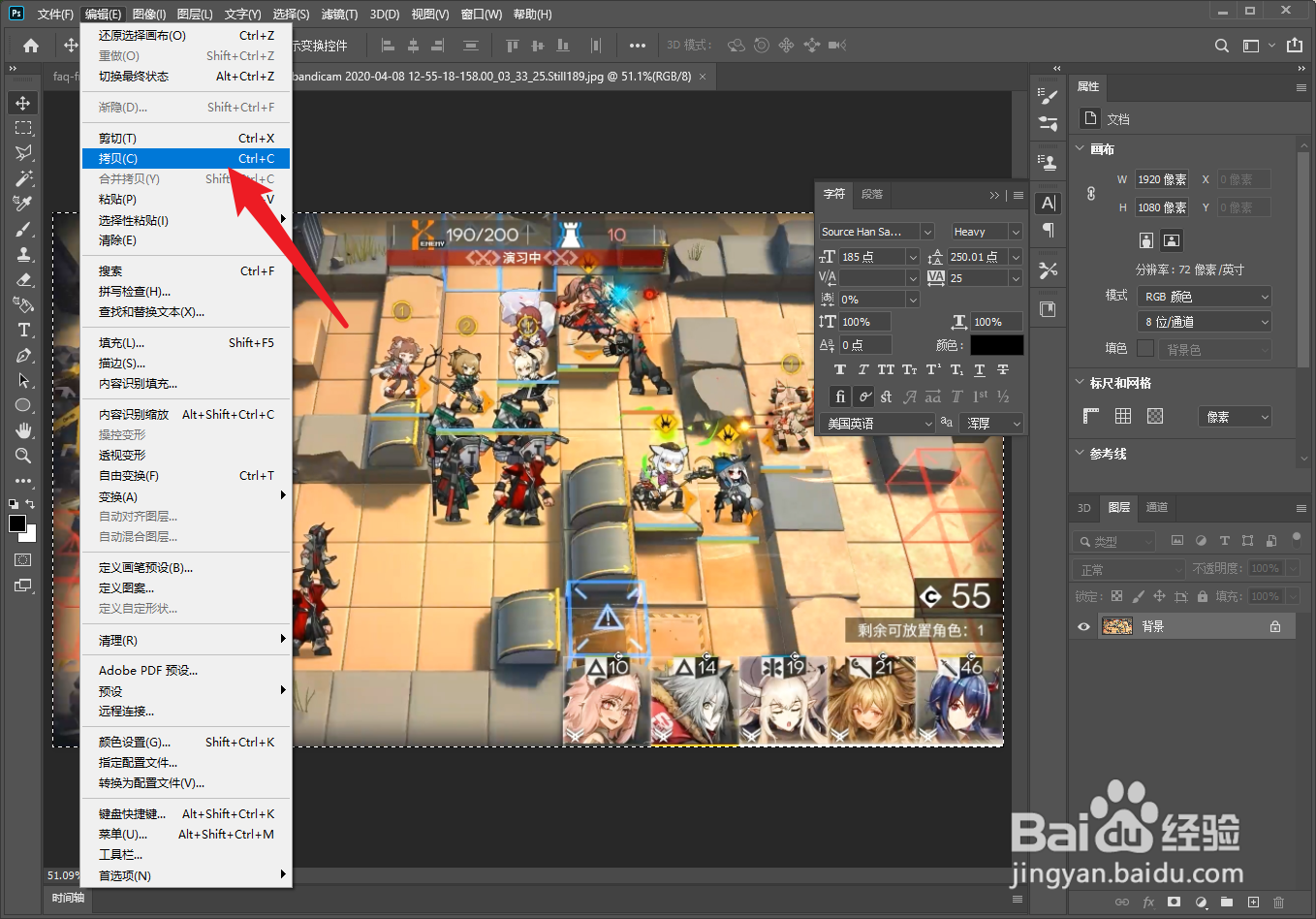Select the Magic Wand tool
The height and width of the screenshot is (919, 1316).
[x=23, y=178]
